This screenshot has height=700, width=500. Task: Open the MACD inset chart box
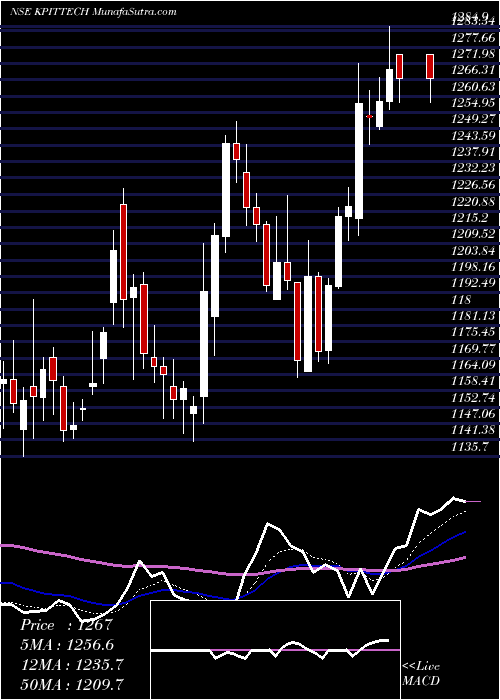275,650
